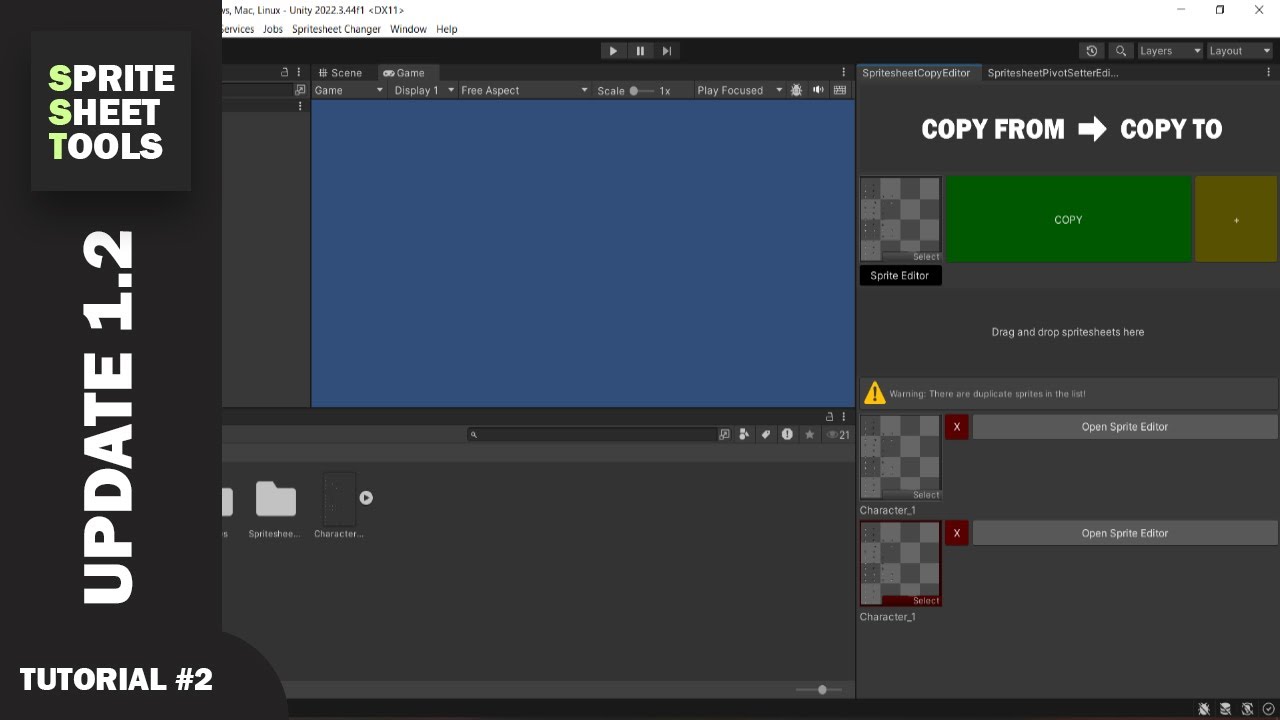Toggle the hidden asset count eye icon showing 21

pos(831,434)
